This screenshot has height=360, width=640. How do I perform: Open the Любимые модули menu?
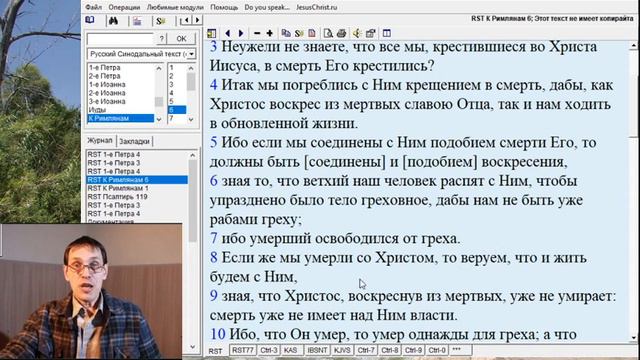tap(175, 7)
